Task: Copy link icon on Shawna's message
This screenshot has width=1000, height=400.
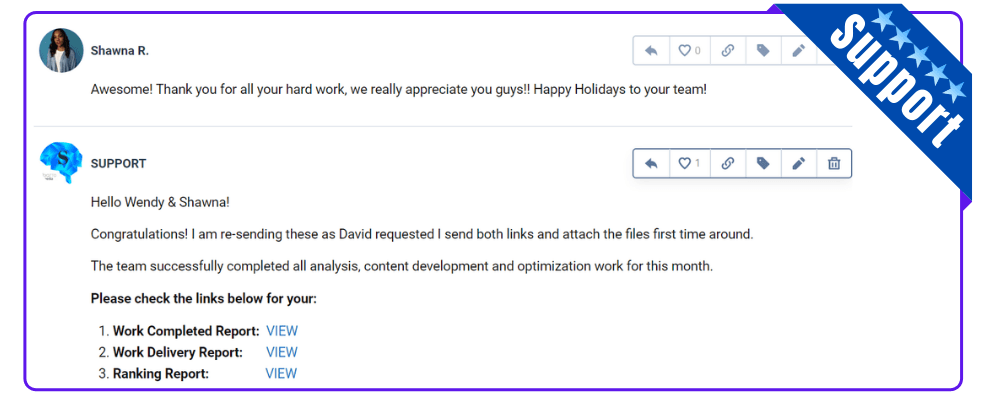Action: [728, 50]
